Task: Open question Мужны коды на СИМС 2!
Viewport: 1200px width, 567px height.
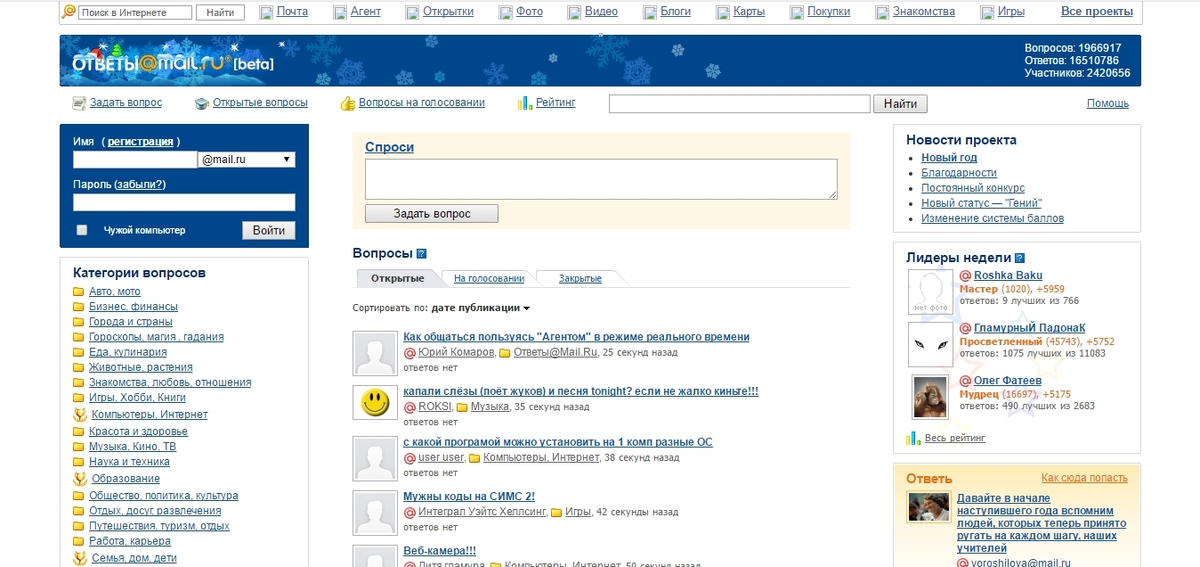Action: pyautogui.click(x=469, y=496)
